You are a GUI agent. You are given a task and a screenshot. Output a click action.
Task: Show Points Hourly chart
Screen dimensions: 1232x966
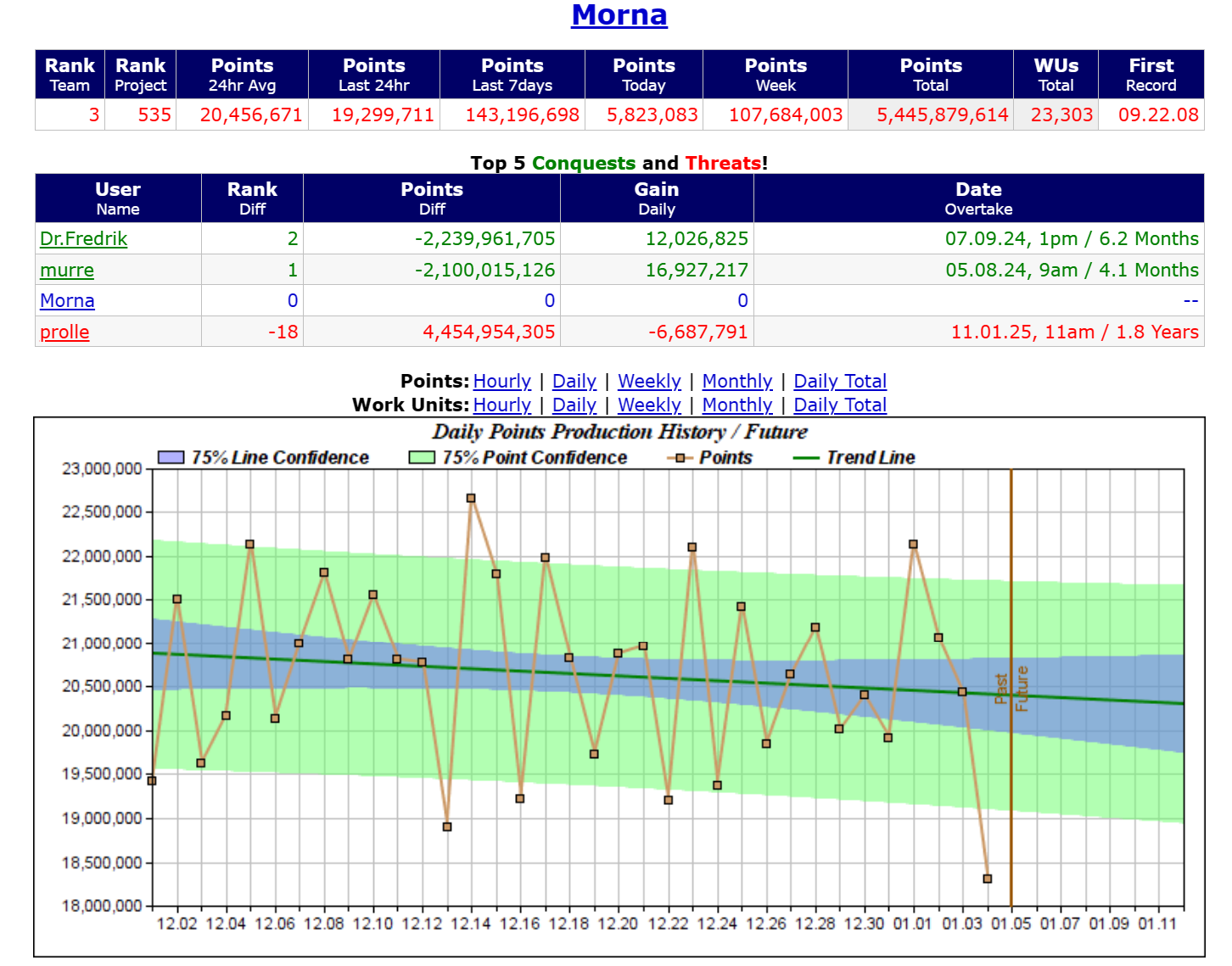click(x=501, y=382)
